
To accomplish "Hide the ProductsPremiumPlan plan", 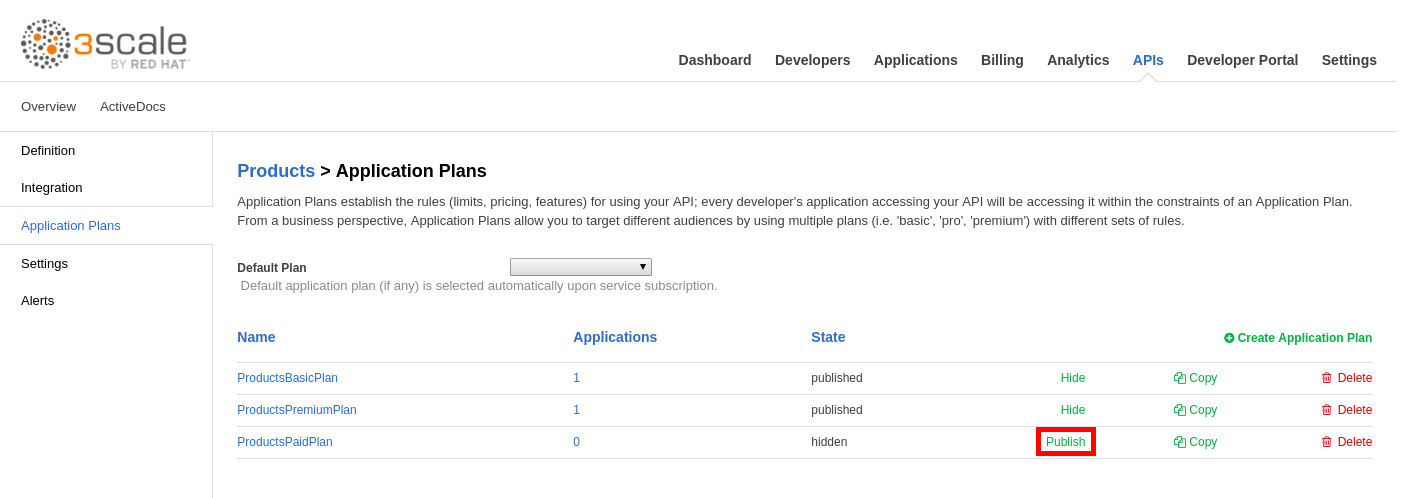I will coord(1072,410).
